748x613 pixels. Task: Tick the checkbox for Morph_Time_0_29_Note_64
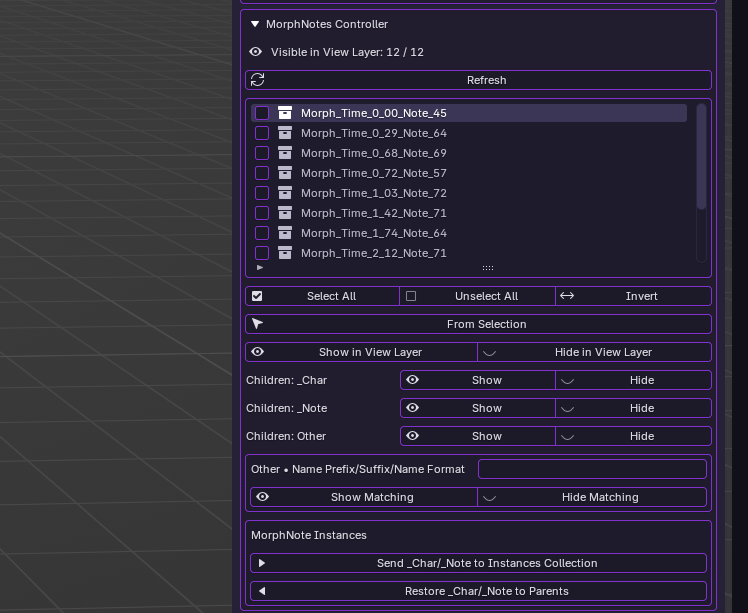pos(262,133)
